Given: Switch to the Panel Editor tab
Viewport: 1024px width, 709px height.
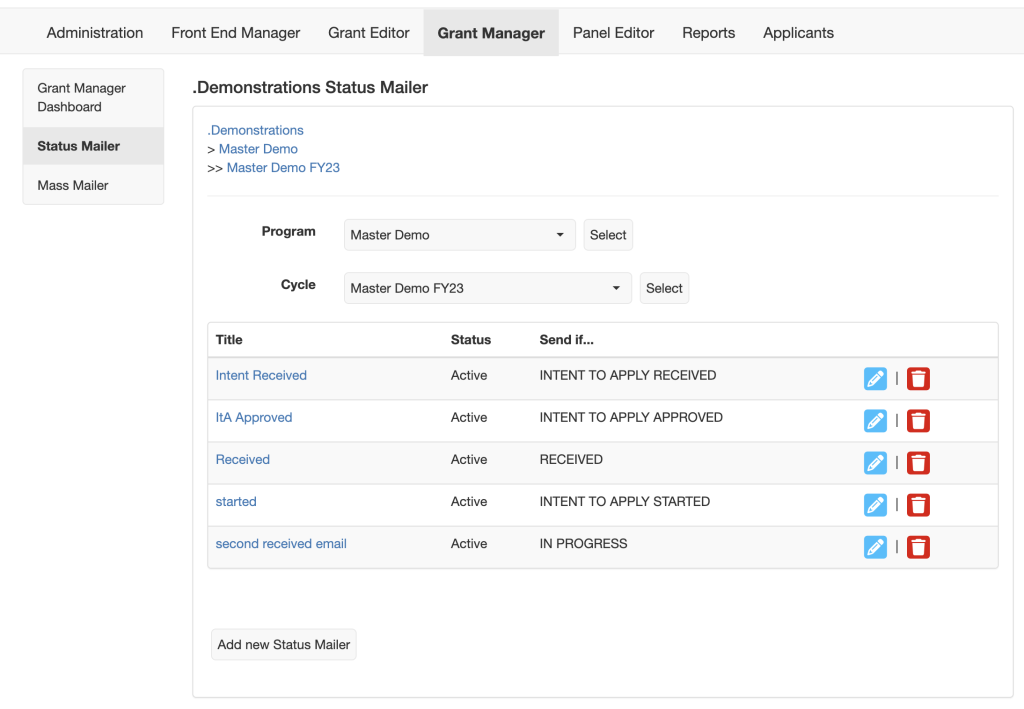Looking at the screenshot, I should (613, 32).
